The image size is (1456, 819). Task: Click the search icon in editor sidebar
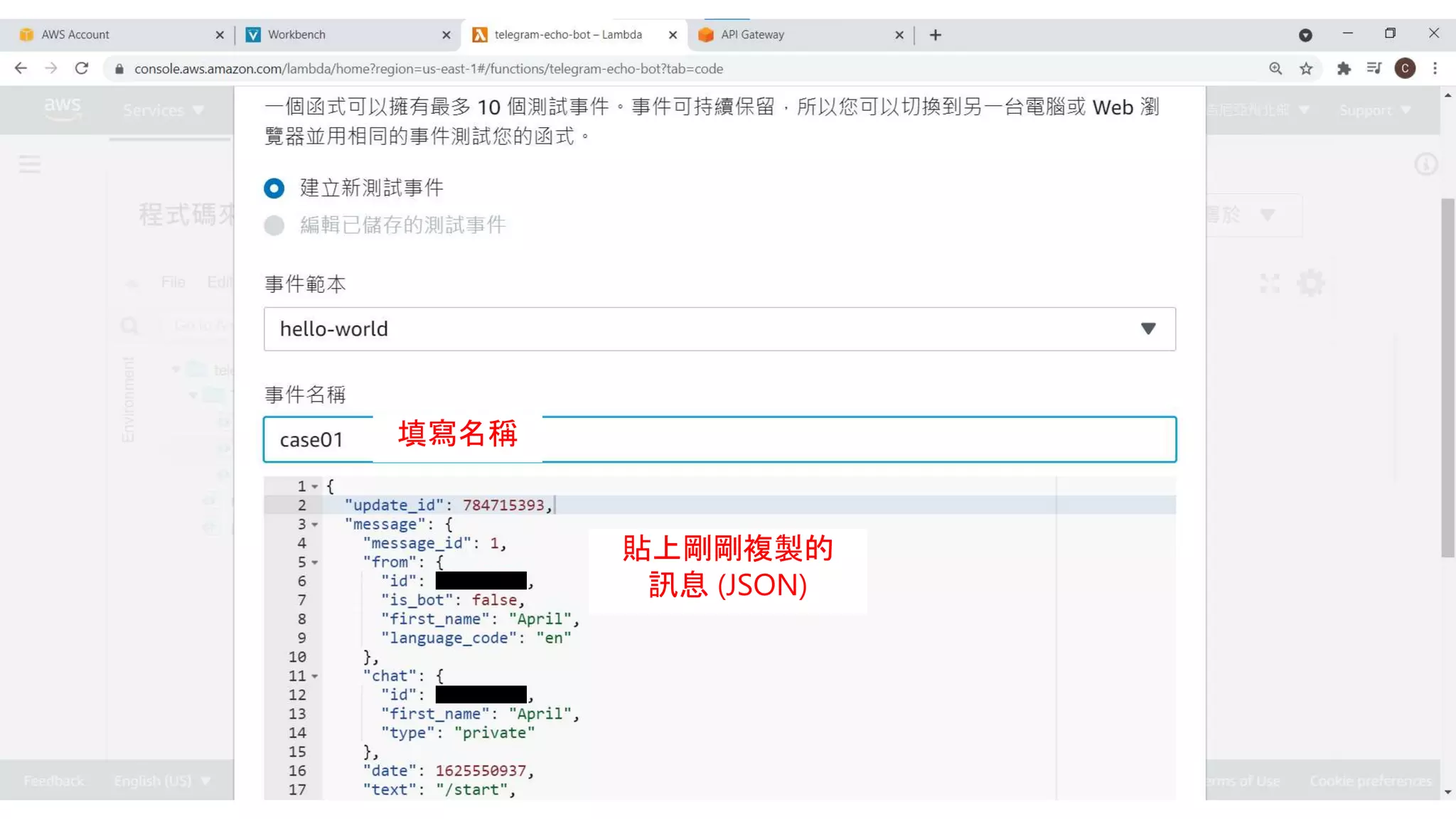[x=129, y=326]
